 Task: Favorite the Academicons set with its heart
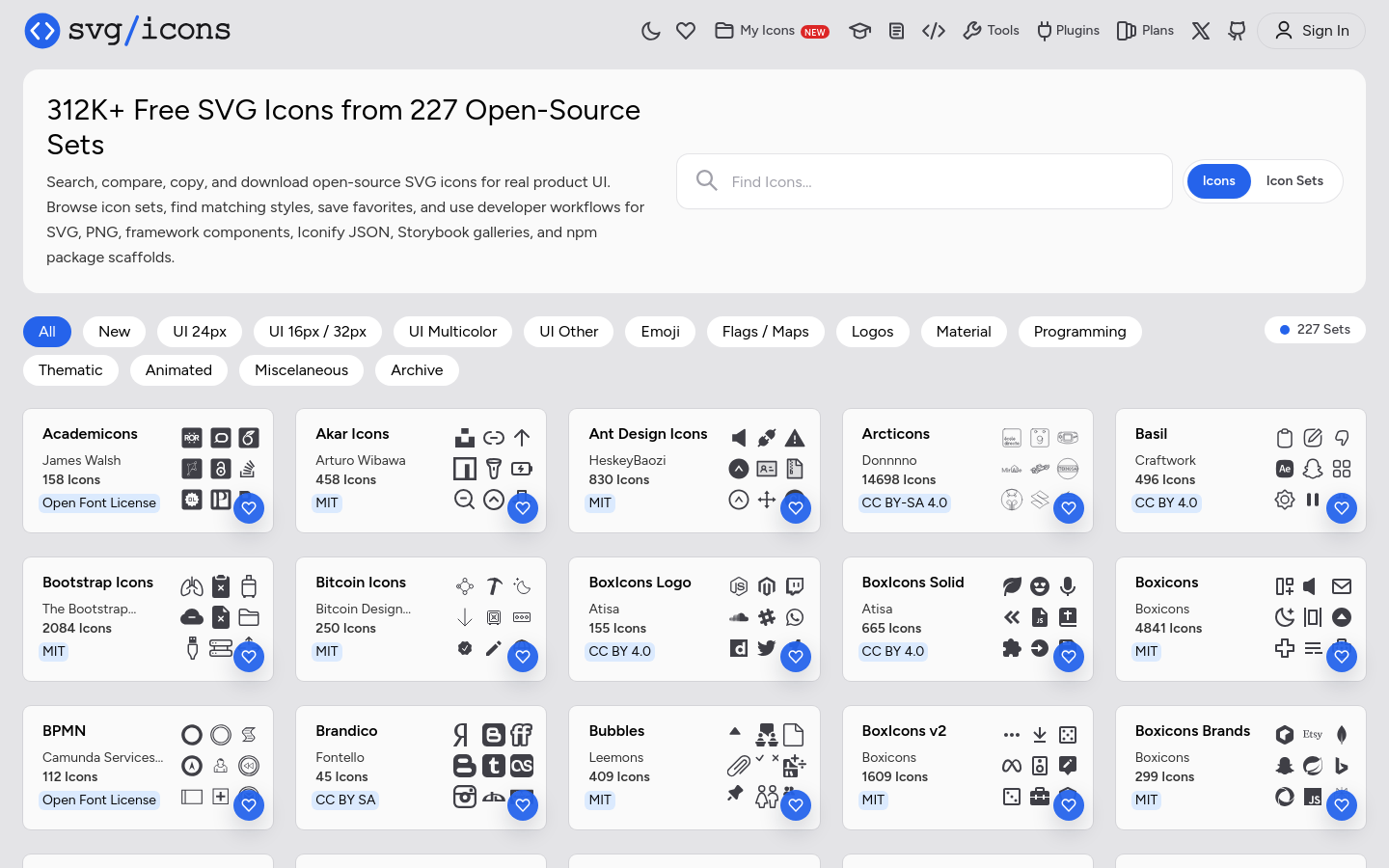tap(249, 508)
